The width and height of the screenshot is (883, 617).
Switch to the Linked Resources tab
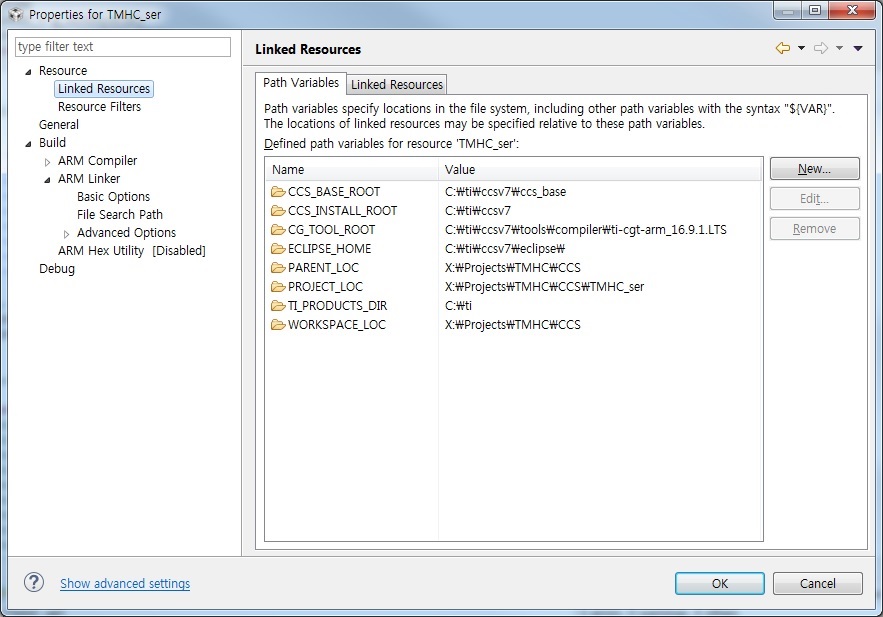(x=396, y=84)
